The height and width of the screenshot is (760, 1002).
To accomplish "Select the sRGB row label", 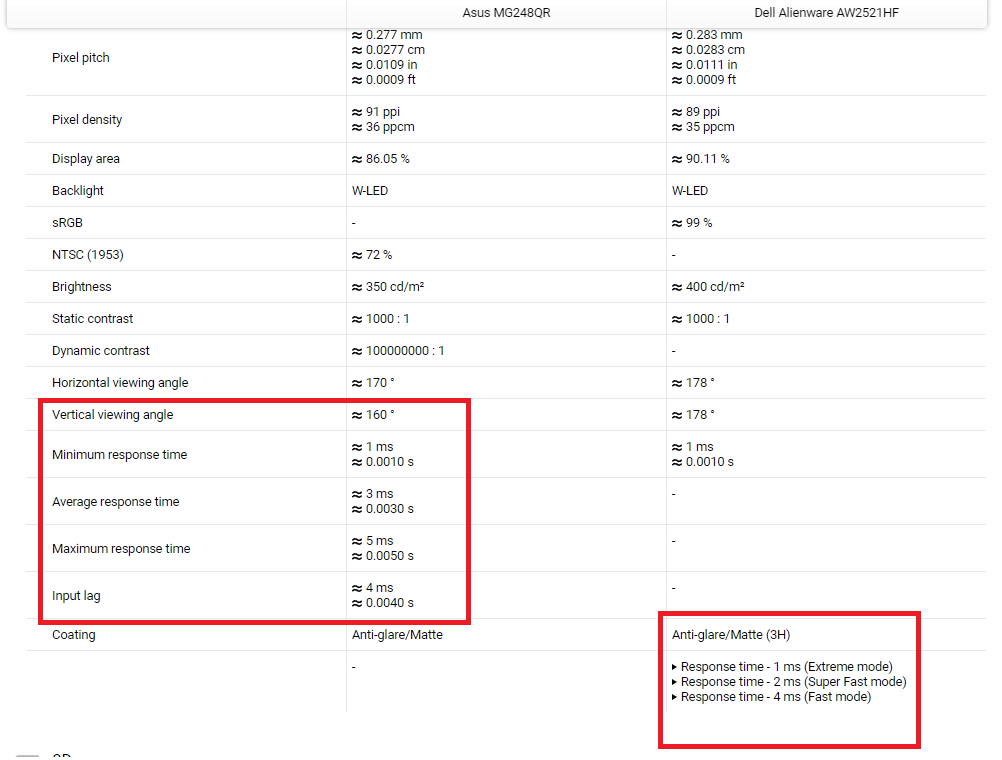I will 67,222.
